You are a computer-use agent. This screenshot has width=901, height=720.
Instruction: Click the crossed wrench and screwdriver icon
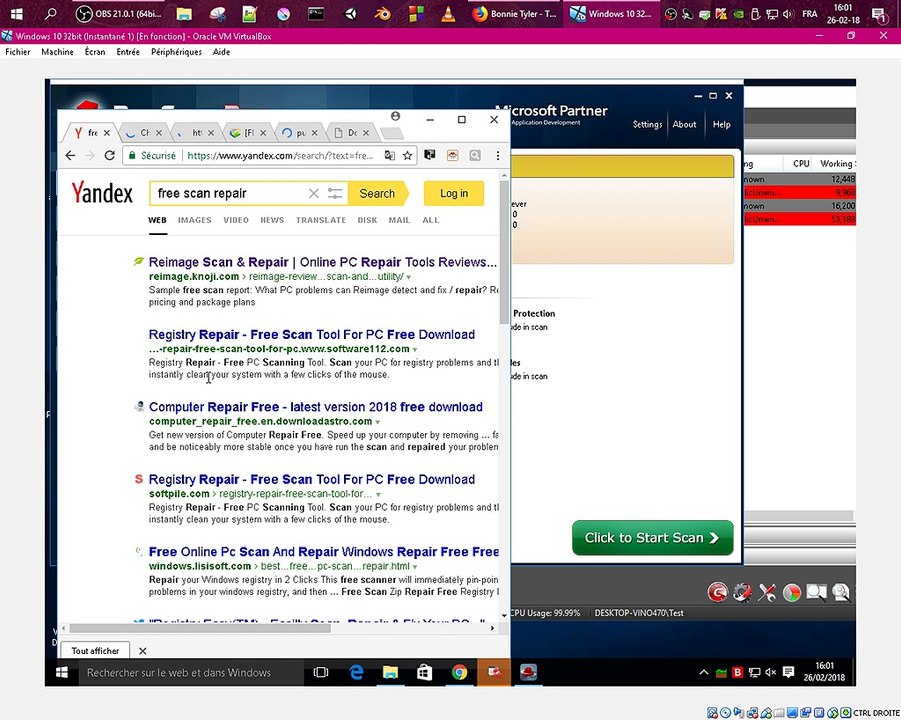[x=767, y=592]
